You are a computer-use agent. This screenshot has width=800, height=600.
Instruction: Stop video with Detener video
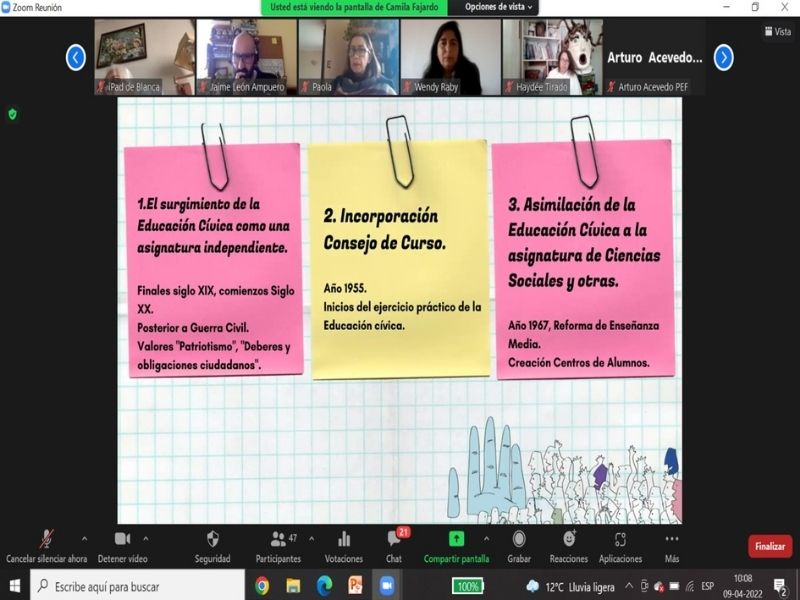point(122,546)
